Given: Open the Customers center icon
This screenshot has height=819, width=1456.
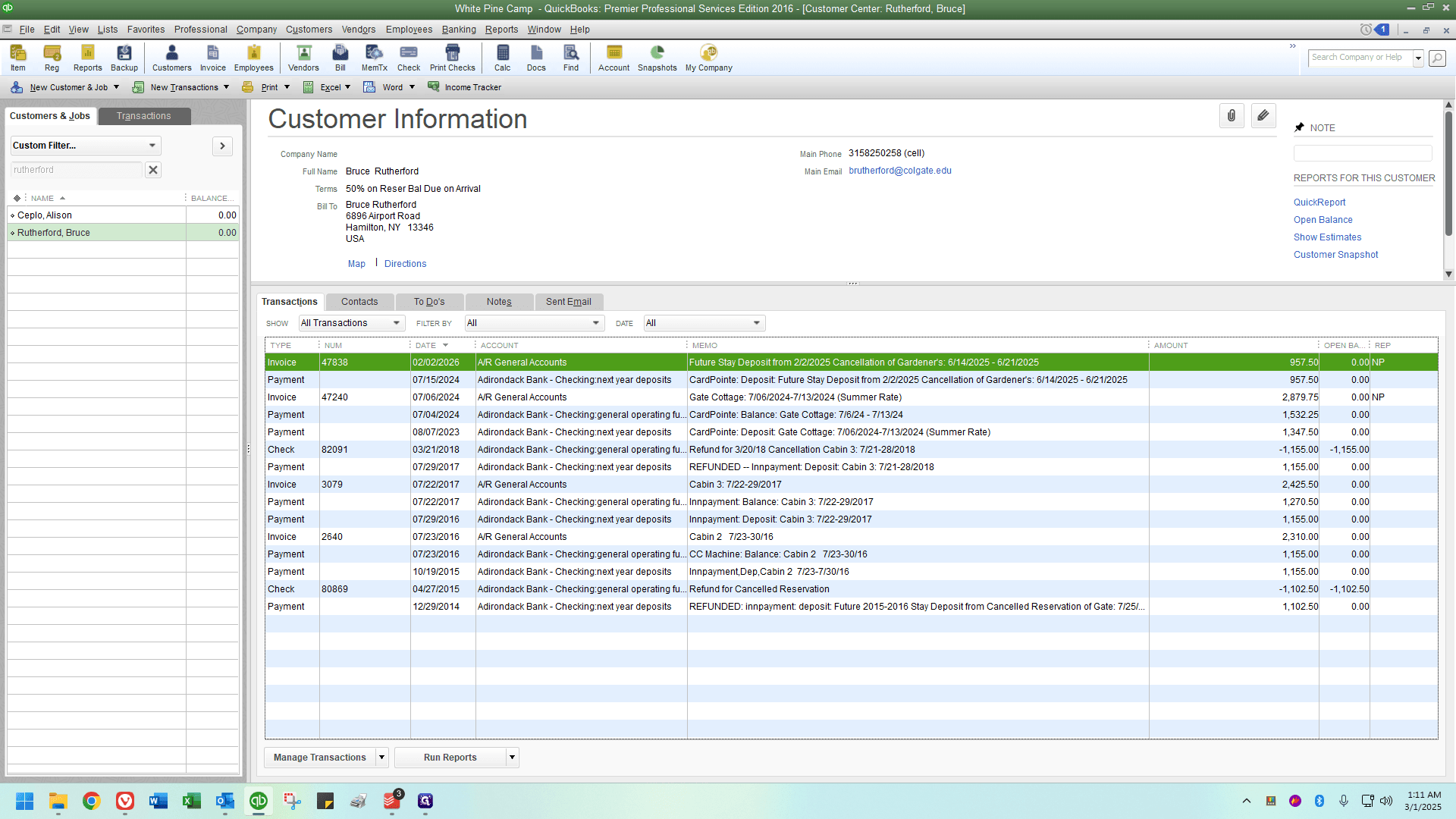Looking at the screenshot, I should tap(172, 58).
